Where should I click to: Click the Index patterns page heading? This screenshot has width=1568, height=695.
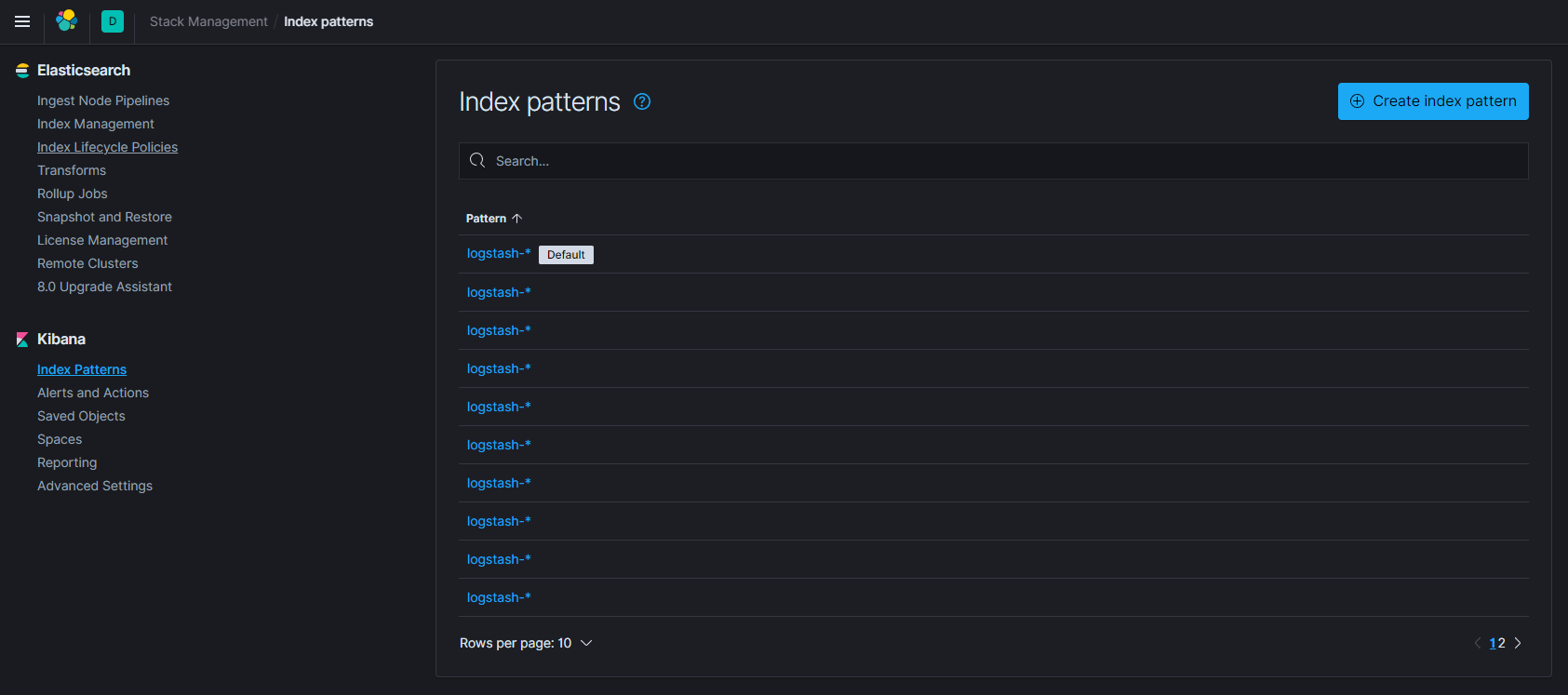click(x=540, y=102)
